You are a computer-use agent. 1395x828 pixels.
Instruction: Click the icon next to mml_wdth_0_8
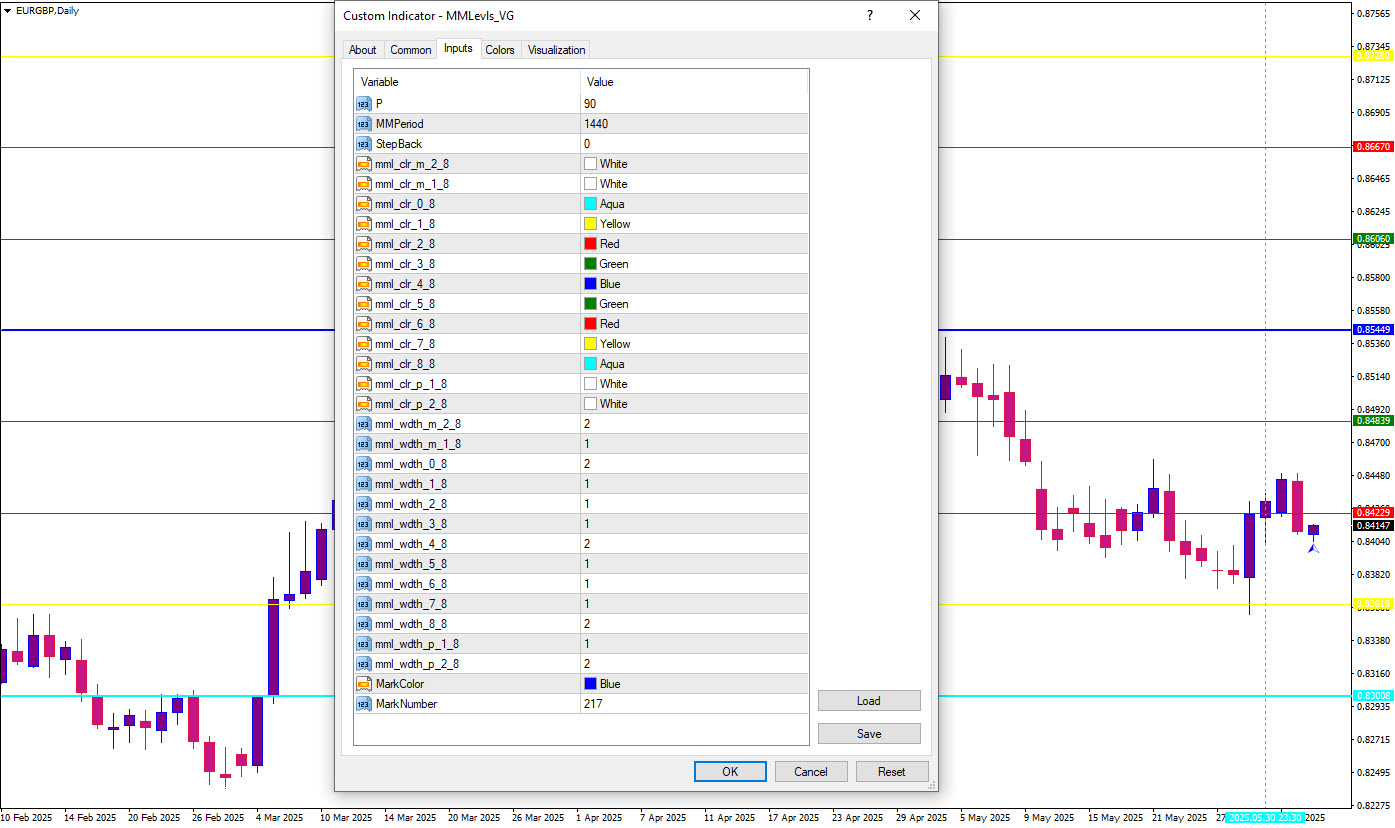tap(364, 464)
